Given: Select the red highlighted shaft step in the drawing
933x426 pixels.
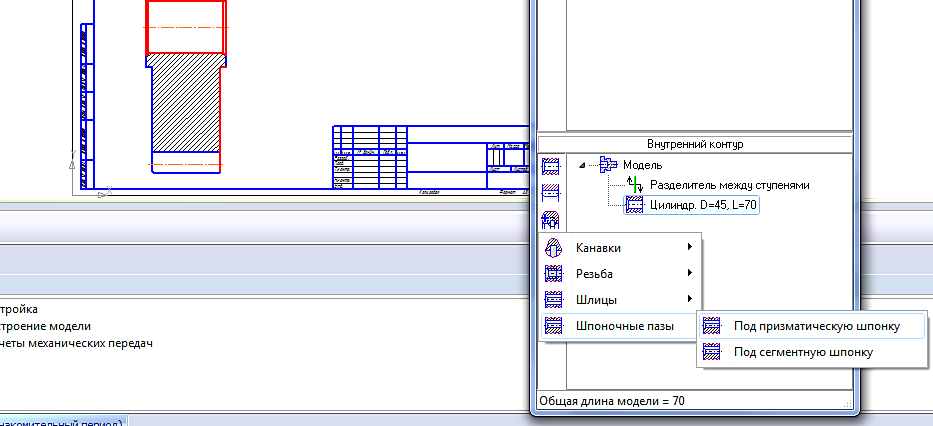Looking at the screenshot, I should [186, 25].
